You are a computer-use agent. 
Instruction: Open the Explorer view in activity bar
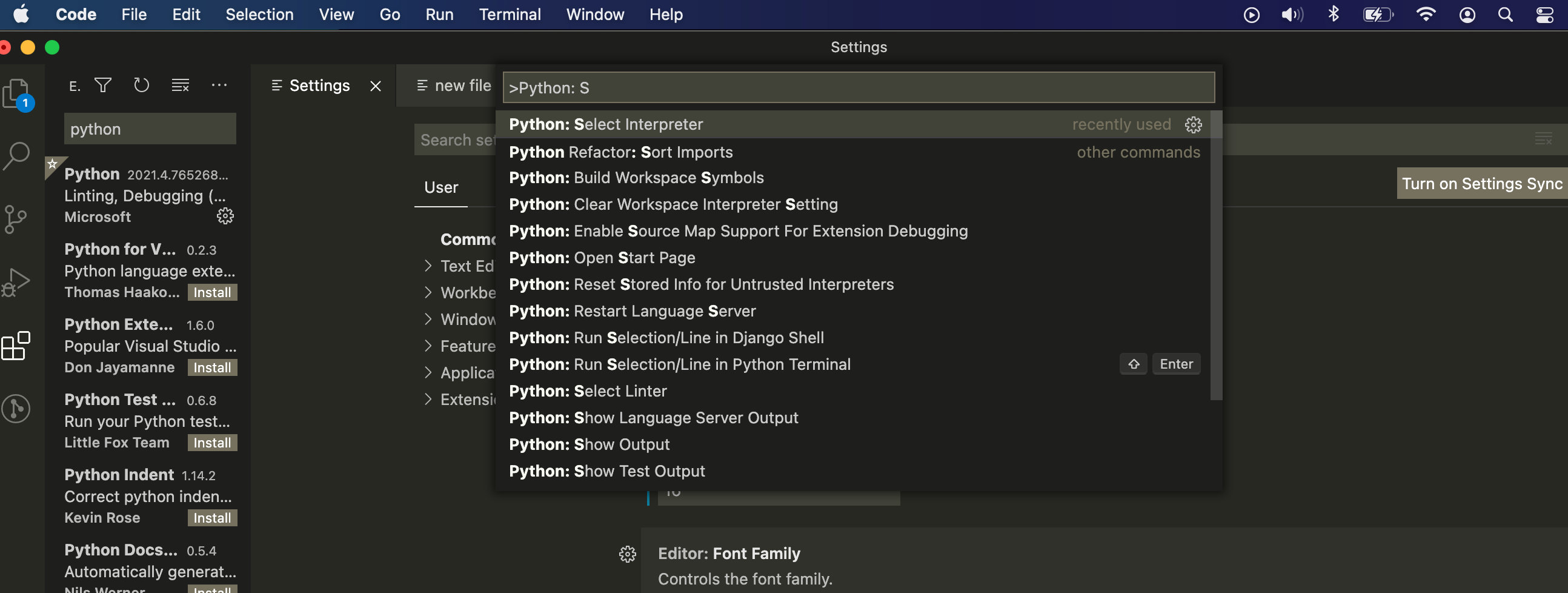click(17, 94)
